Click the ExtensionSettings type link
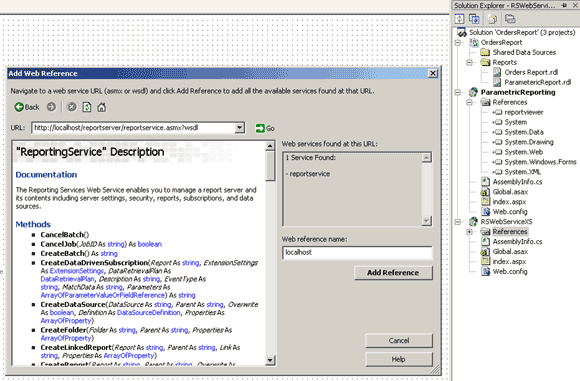The height and width of the screenshot is (381, 580). click(77, 271)
